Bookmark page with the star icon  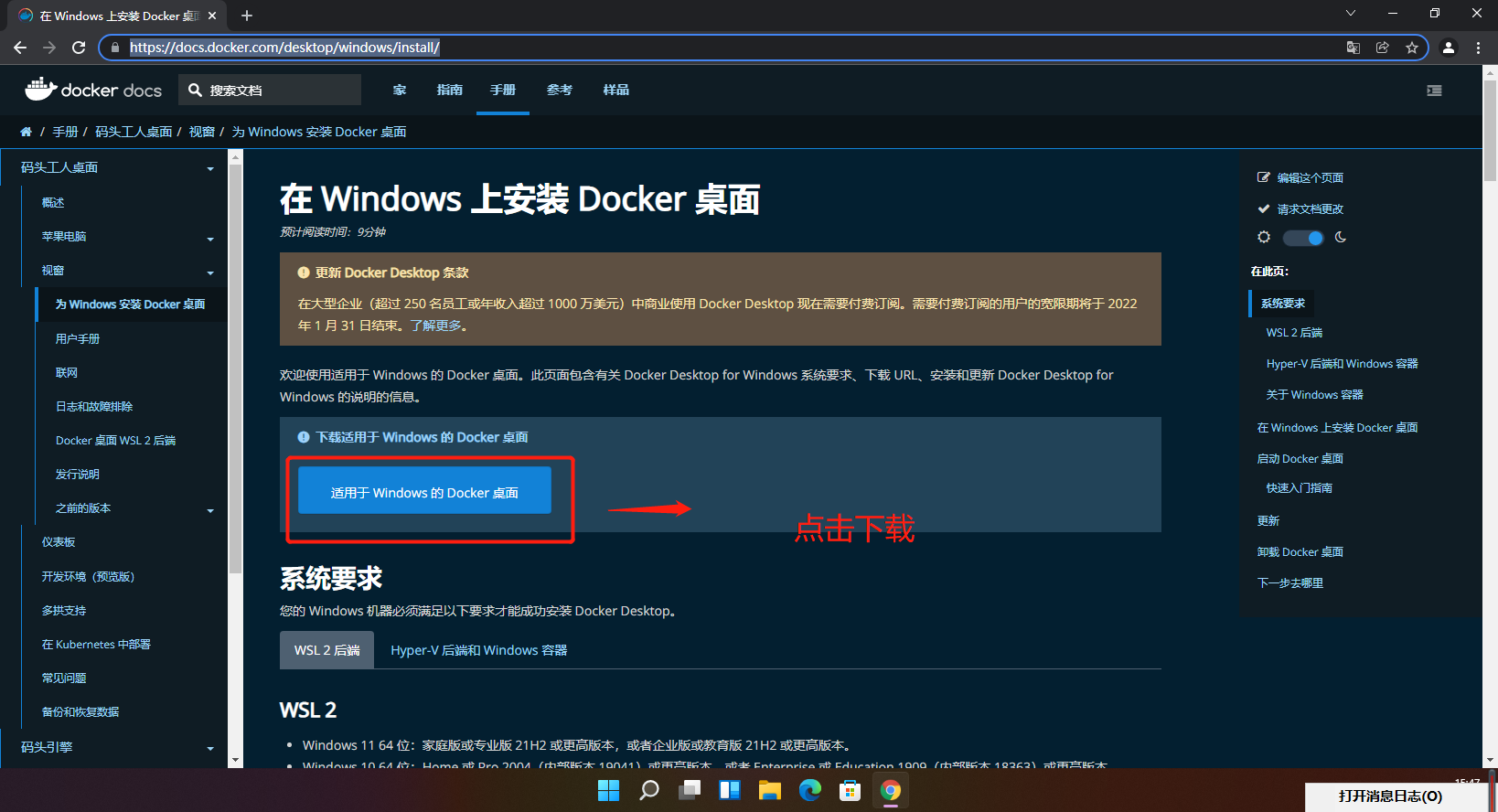pos(1412,48)
